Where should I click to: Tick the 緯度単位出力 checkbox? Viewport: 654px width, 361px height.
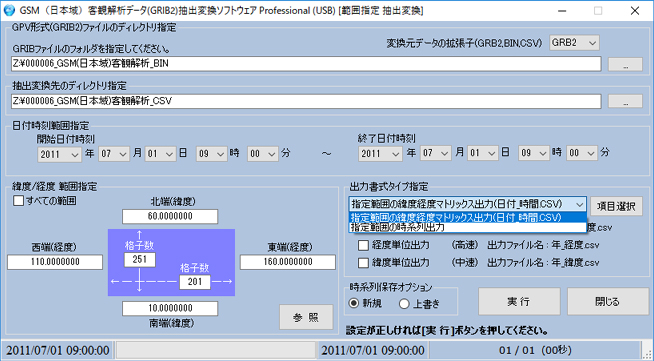click(x=363, y=263)
